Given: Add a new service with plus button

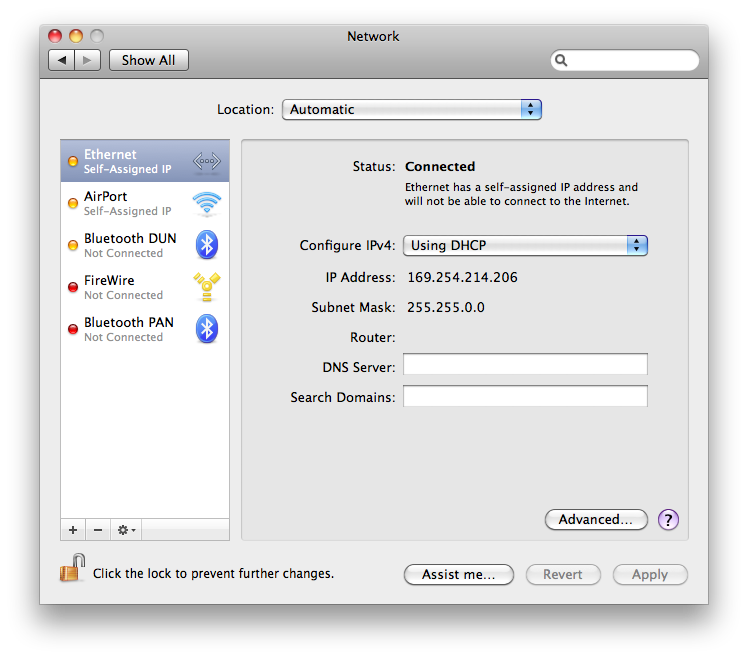Looking at the screenshot, I should (x=73, y=530).
